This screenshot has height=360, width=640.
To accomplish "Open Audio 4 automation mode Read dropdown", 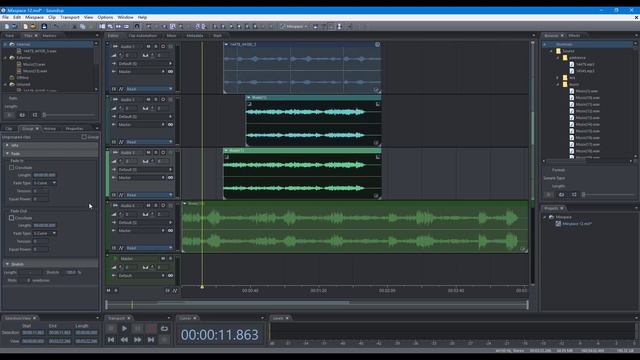I will 149,248.
